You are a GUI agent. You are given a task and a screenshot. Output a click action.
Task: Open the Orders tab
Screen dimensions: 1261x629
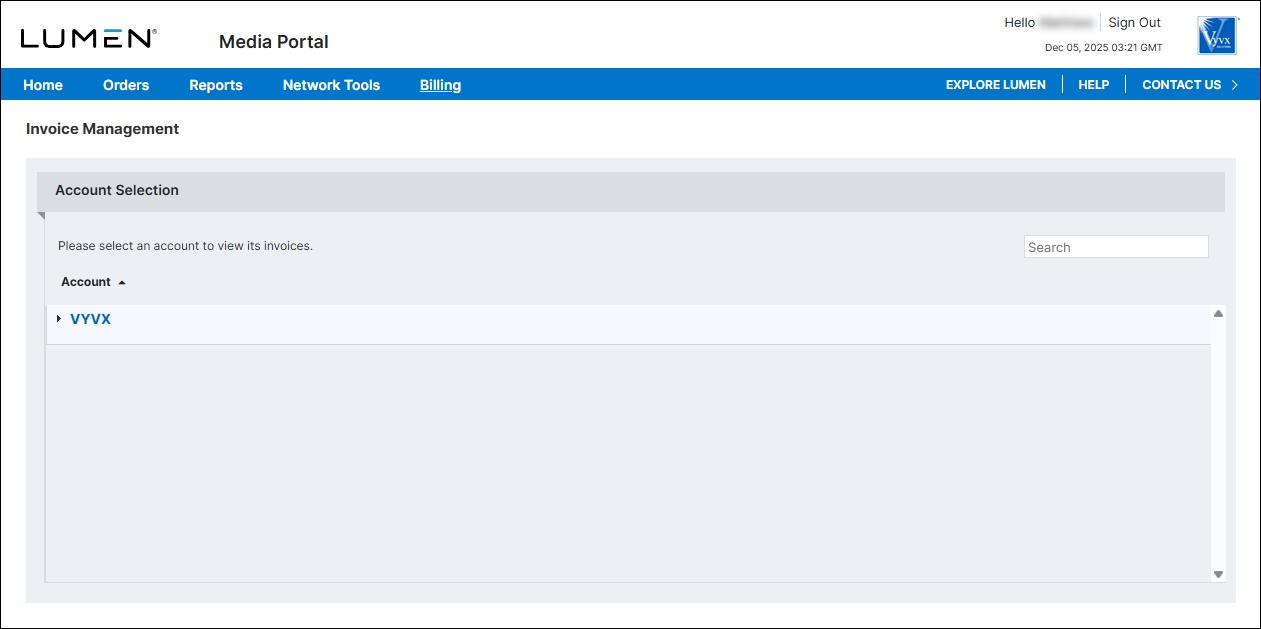[126, 85]
